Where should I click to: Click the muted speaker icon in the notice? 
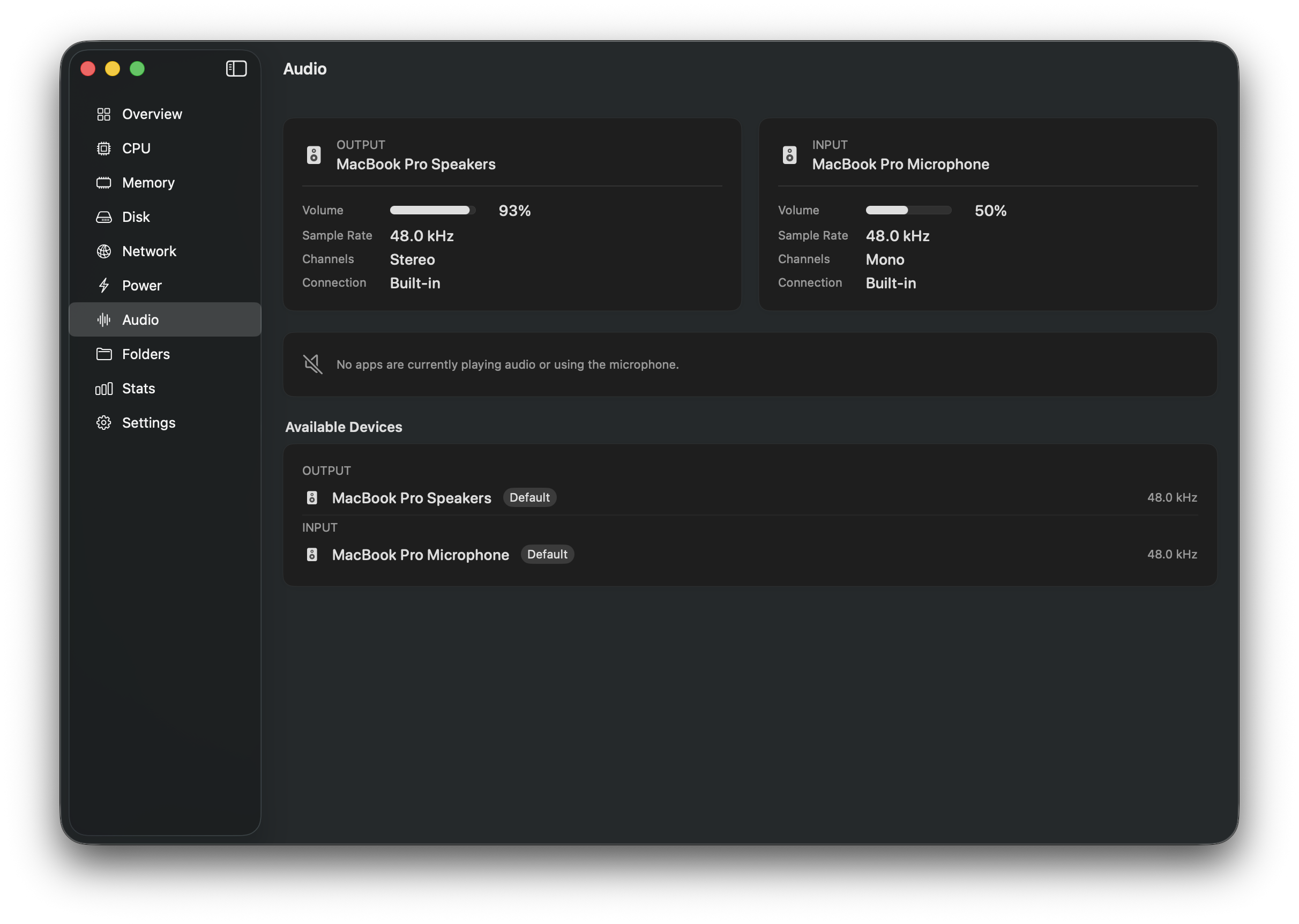313,364
